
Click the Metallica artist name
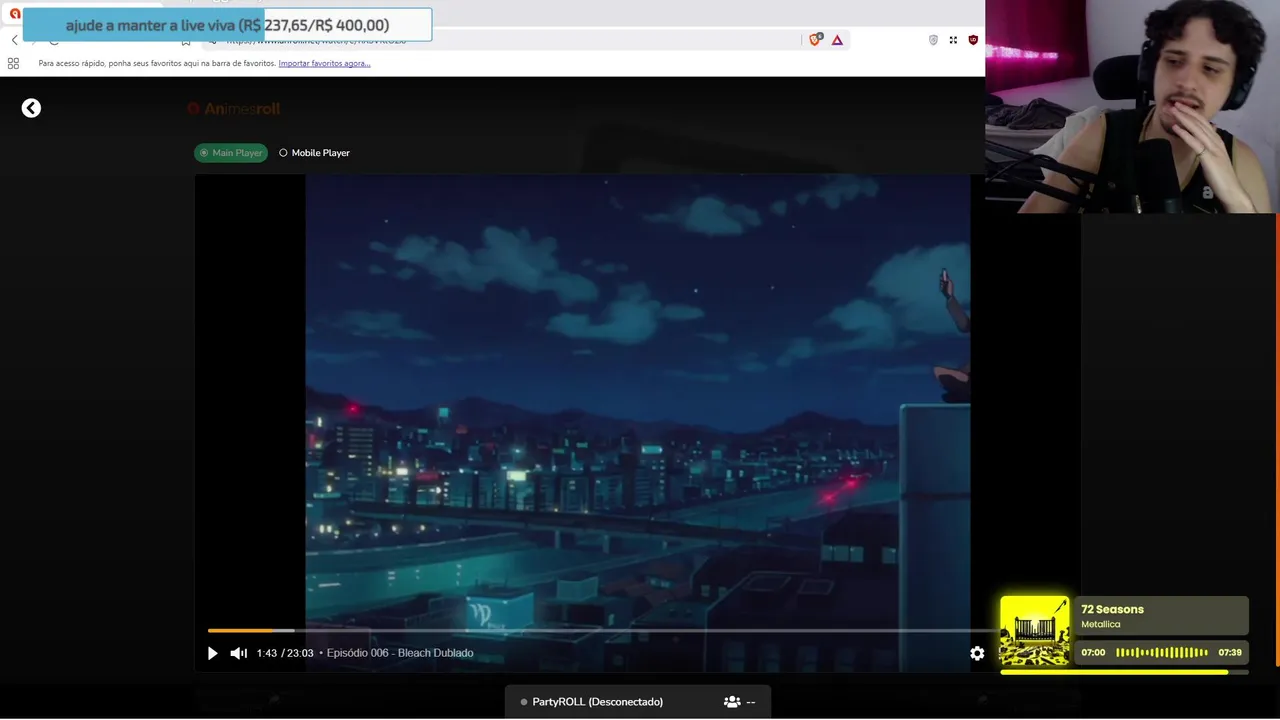[1100, 624]
